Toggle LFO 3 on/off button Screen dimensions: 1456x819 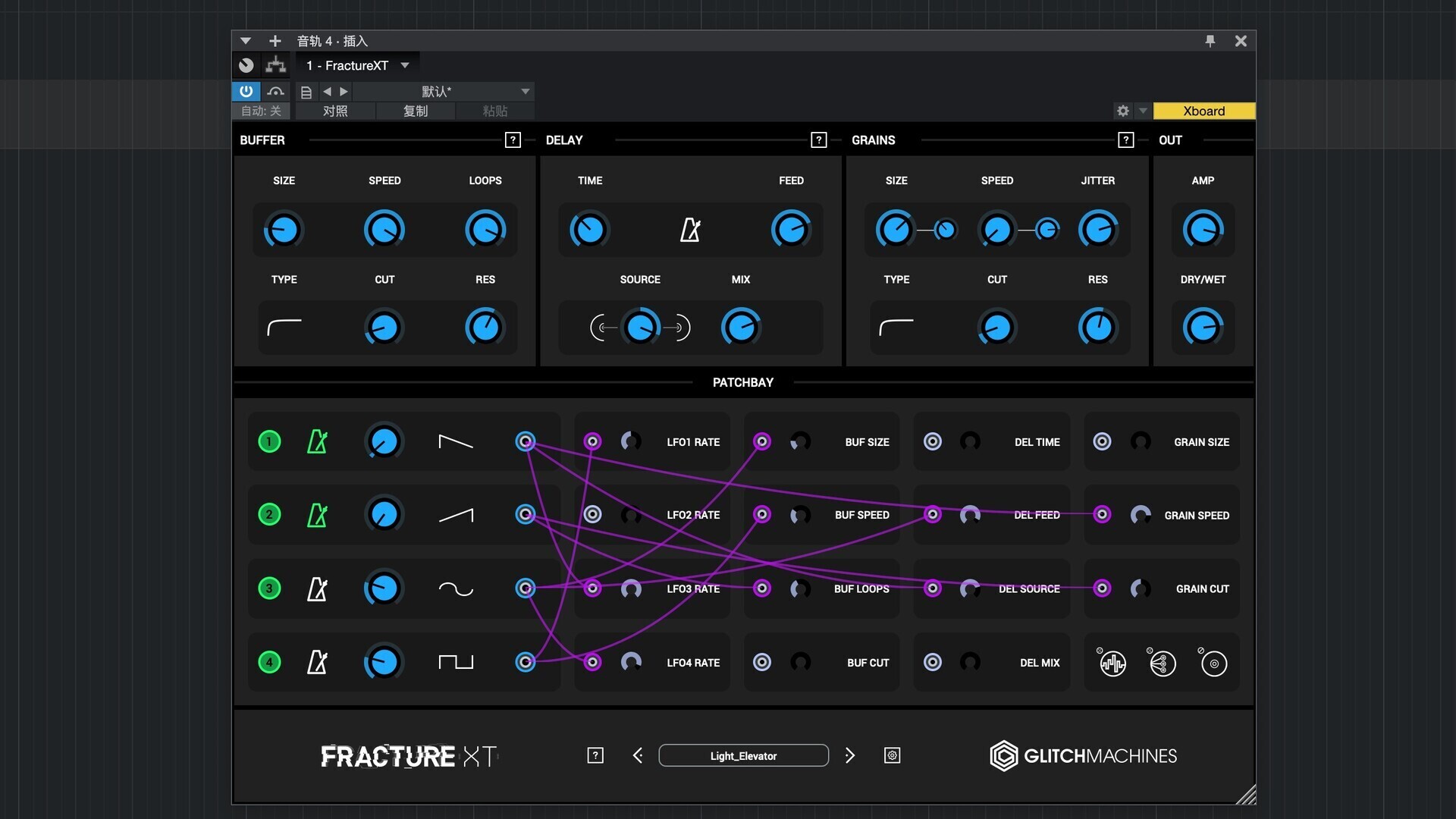click(x=269, y=588)
